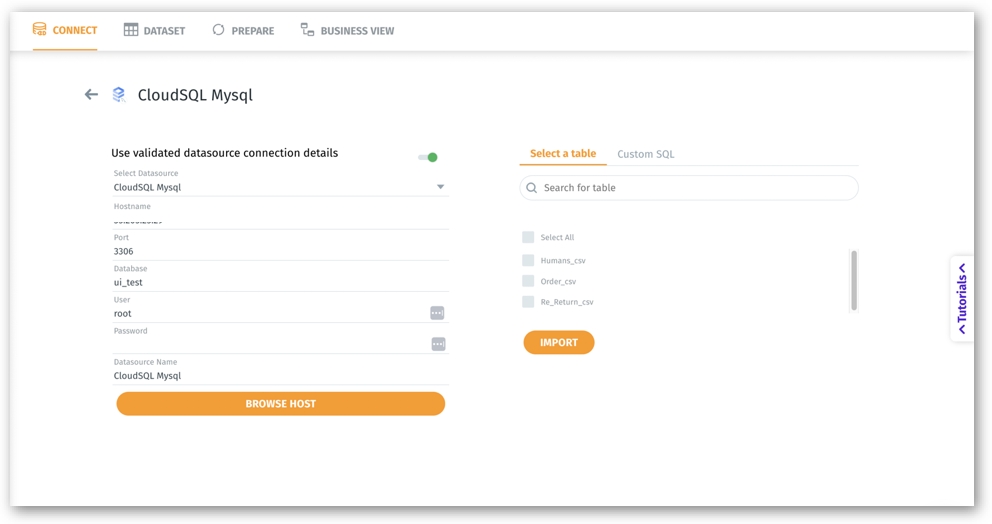Check the Humans_csv table checkbox

coord(528,260)
